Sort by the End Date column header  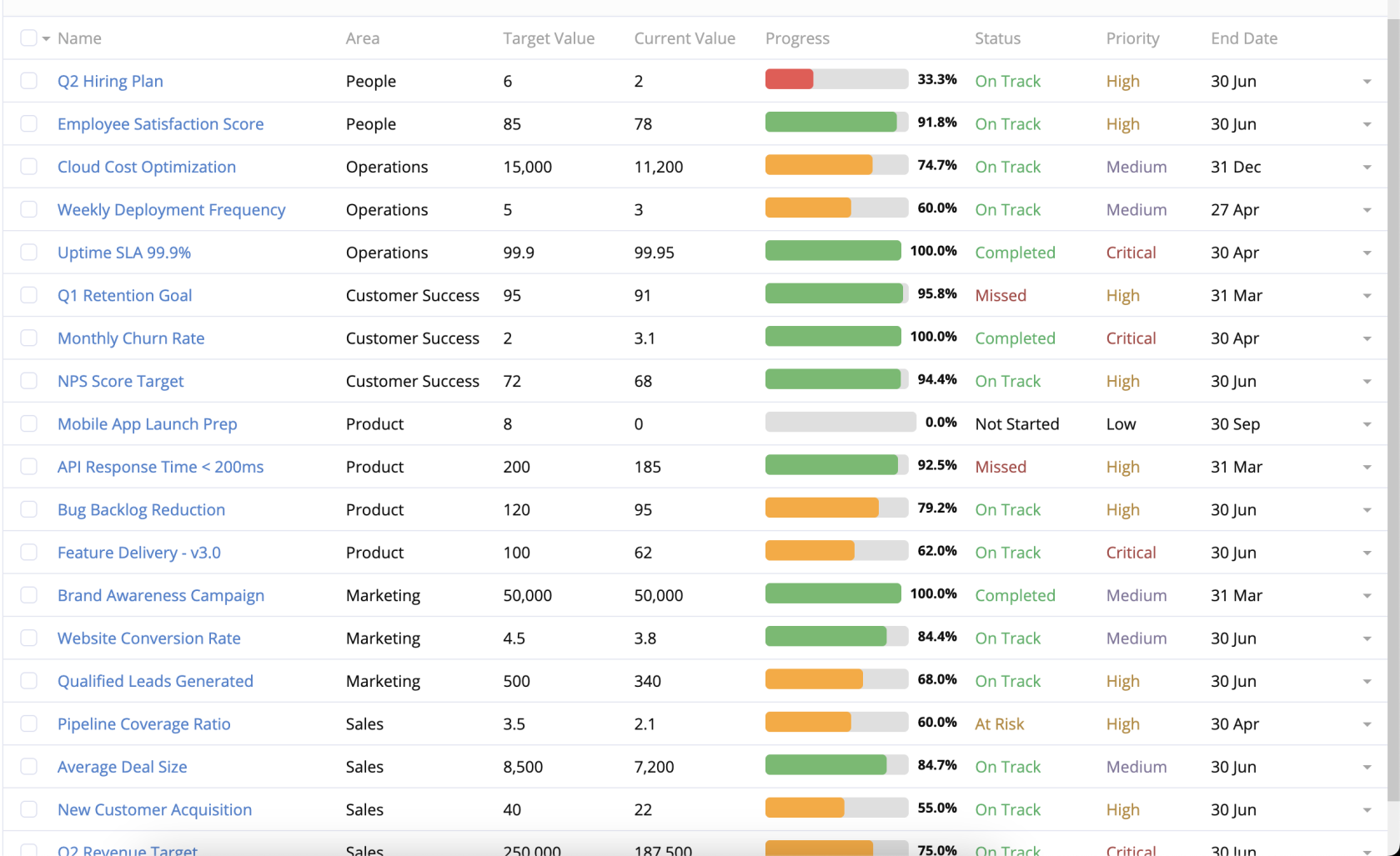coord(1243,38)
